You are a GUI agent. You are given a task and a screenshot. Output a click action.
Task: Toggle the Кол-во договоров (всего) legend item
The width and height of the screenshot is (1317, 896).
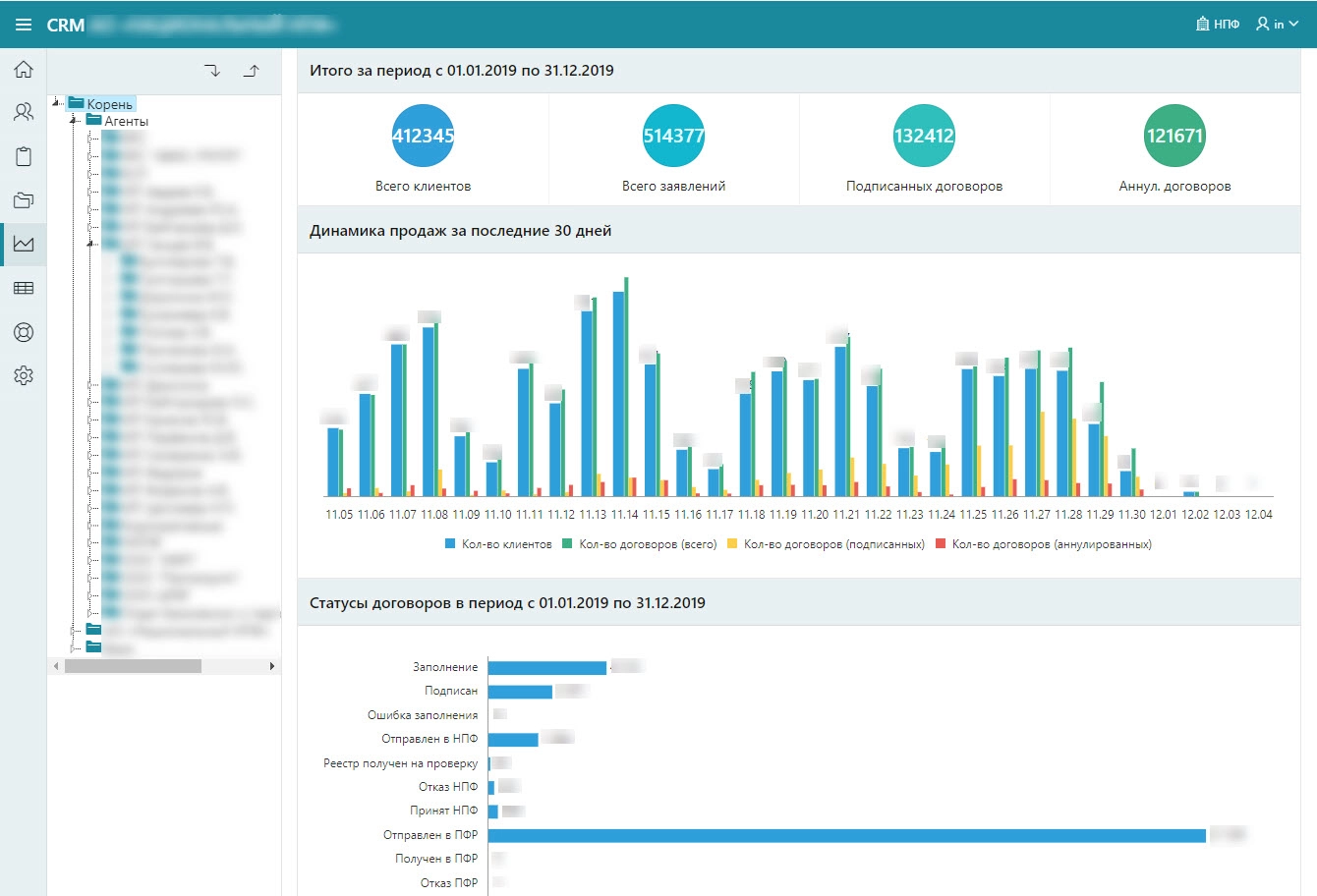point(640,543)
